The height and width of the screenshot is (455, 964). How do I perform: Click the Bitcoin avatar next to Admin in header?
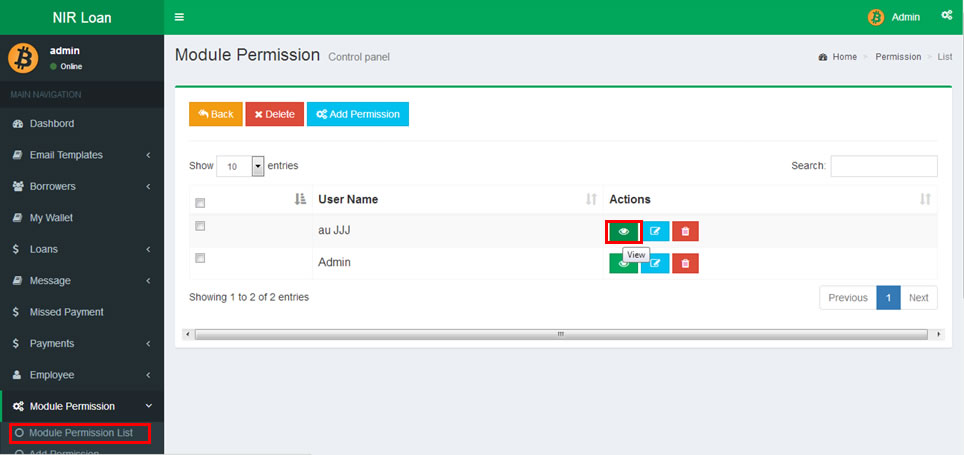876,17
